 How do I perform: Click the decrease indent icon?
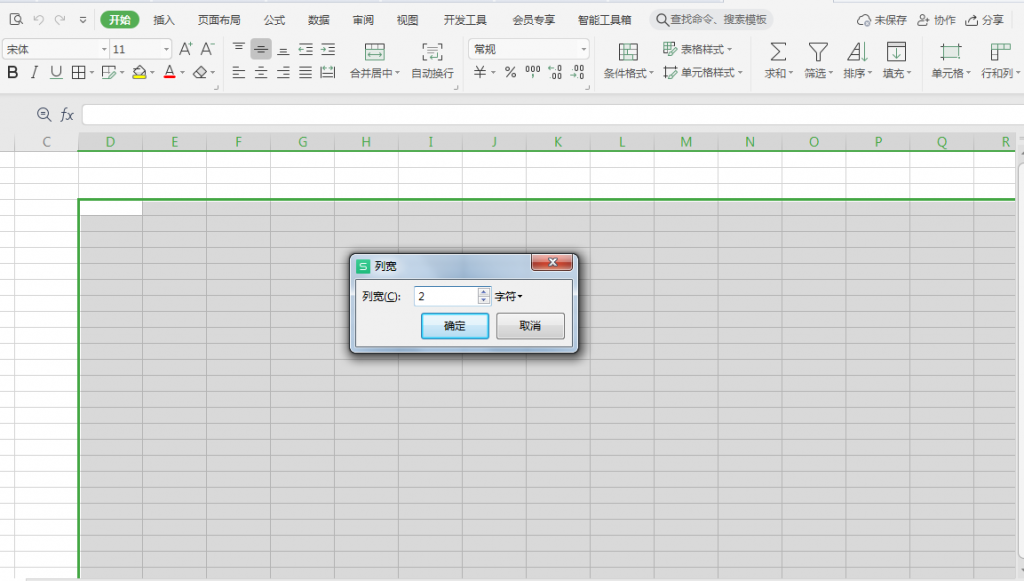point(305,49)
